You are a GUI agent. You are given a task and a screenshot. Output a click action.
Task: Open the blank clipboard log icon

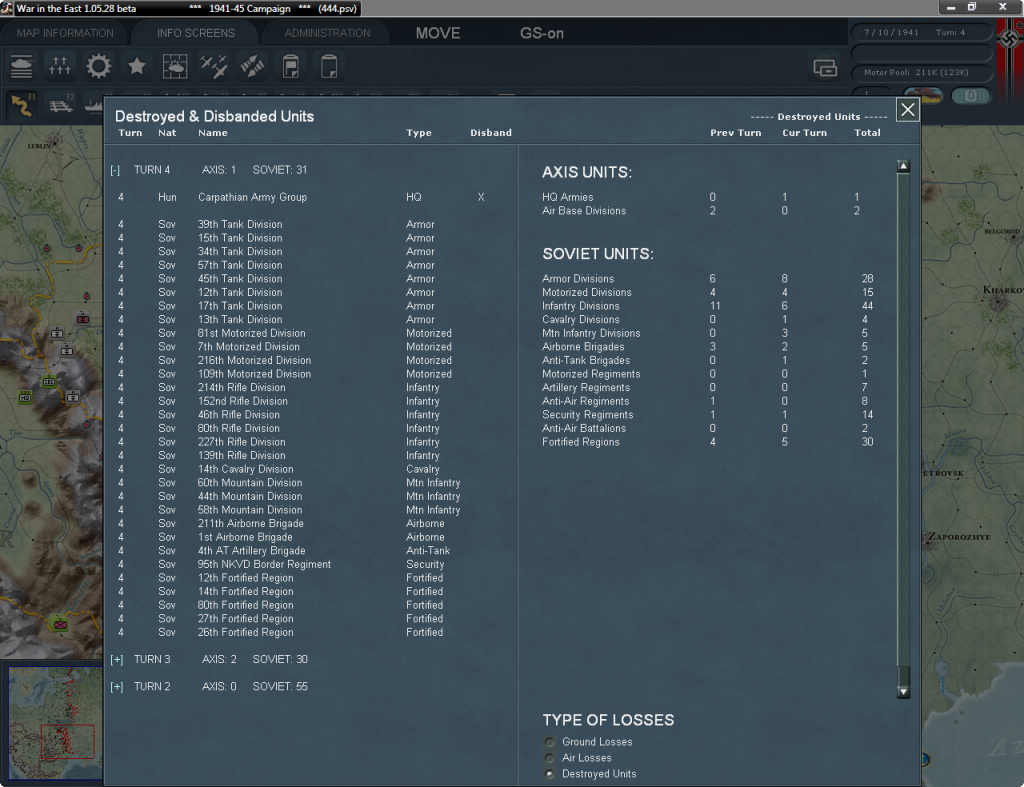click(329, 66)
